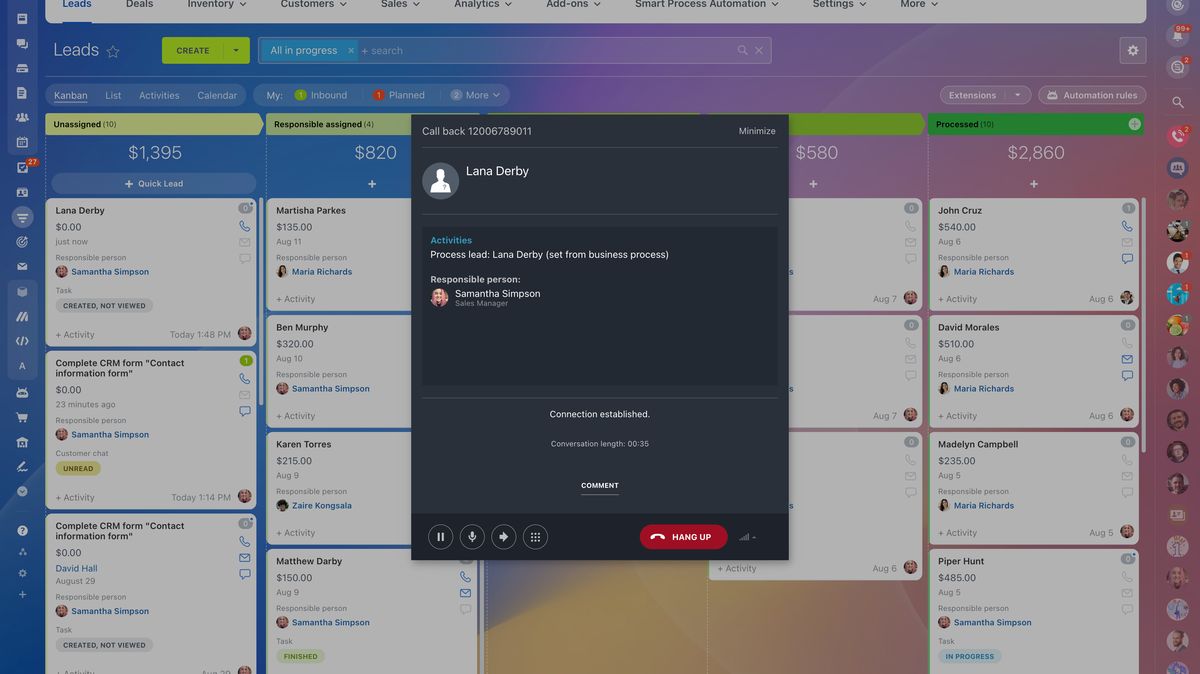
Task: Click the Quick Lead button
Action: click(x=154, y=184)
